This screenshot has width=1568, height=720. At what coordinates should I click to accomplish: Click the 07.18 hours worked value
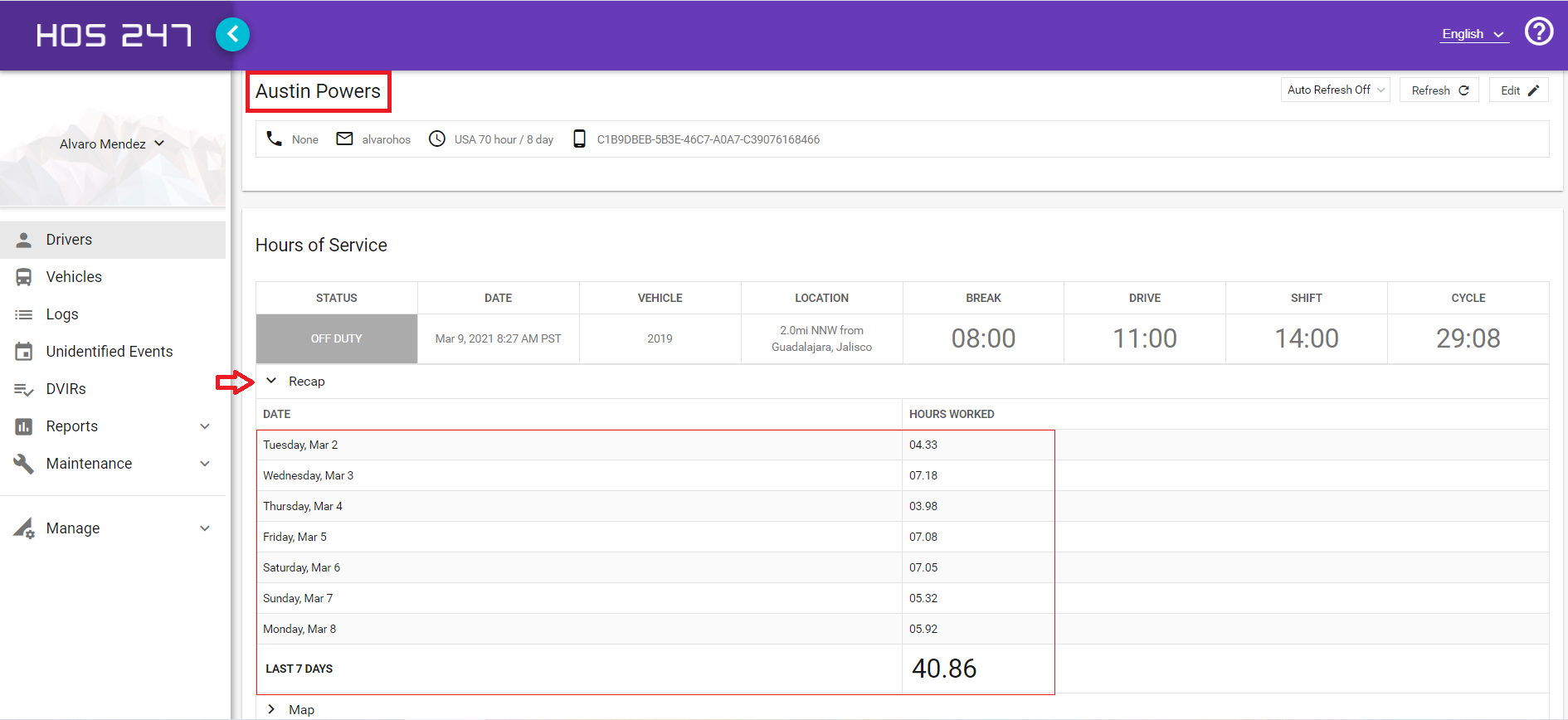[x=923, y=476]
